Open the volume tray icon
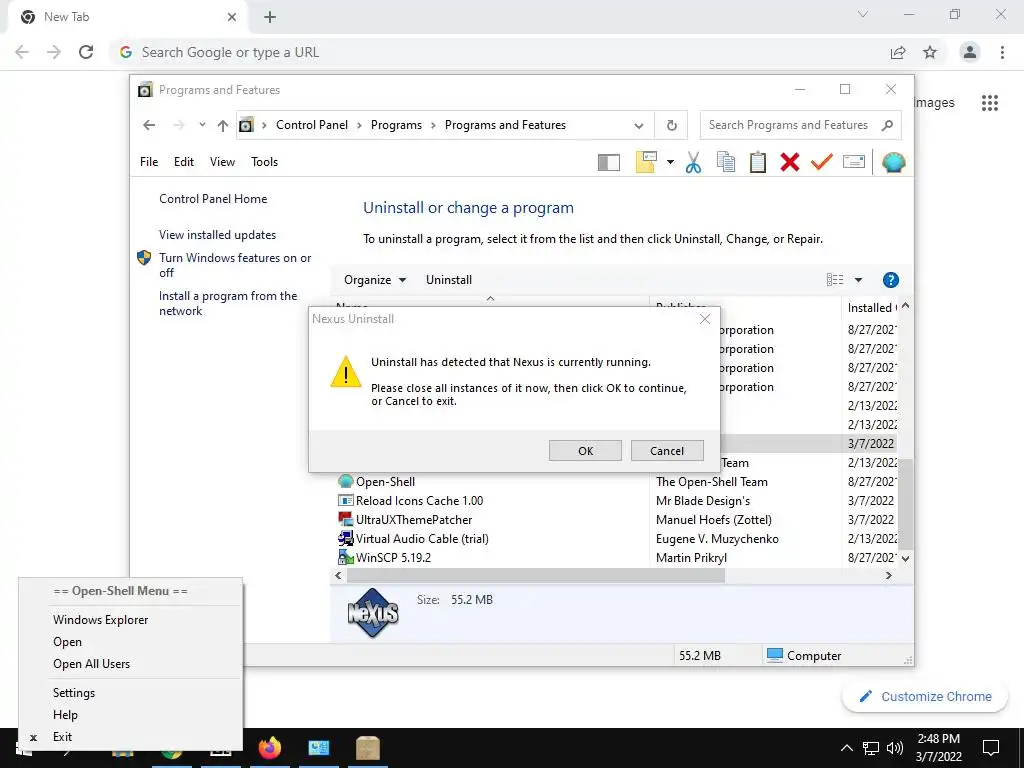Viewport: 1024px width, 768px height. pos(895,748)
